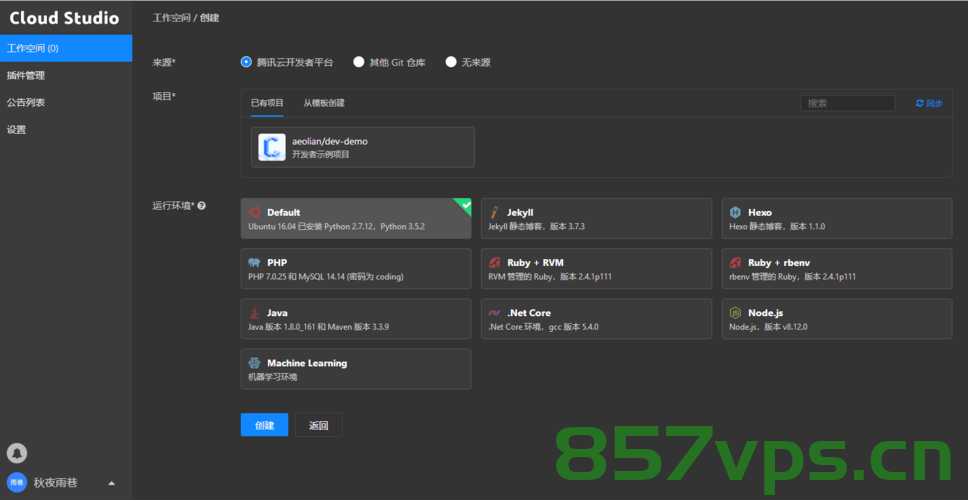Select the Node.js environment card
The image size is (968, 500).
click(837, 319)
